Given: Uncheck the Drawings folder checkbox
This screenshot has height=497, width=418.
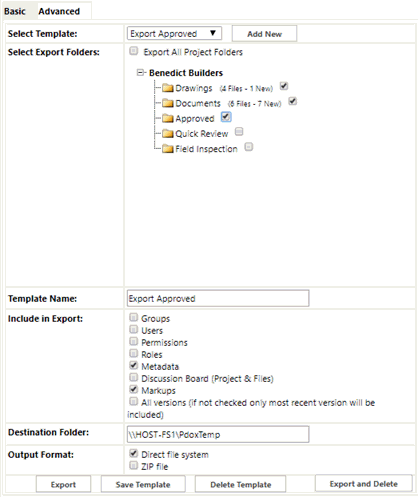Looking at the screenshot, I should 284,86.
